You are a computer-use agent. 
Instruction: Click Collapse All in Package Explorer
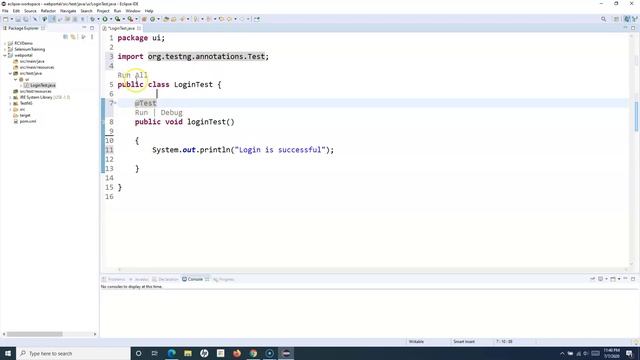65,37
